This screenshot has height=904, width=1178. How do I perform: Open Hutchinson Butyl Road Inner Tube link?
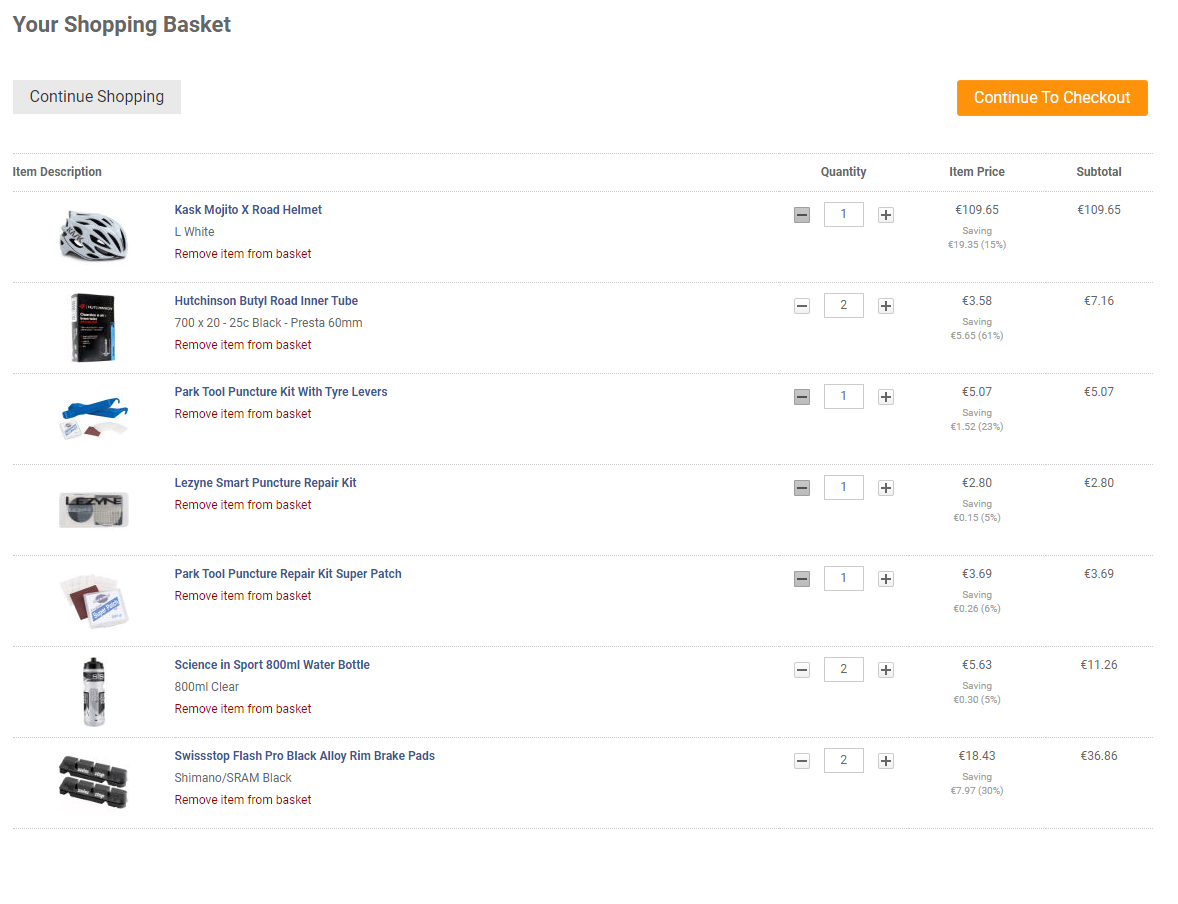point(266,301)
